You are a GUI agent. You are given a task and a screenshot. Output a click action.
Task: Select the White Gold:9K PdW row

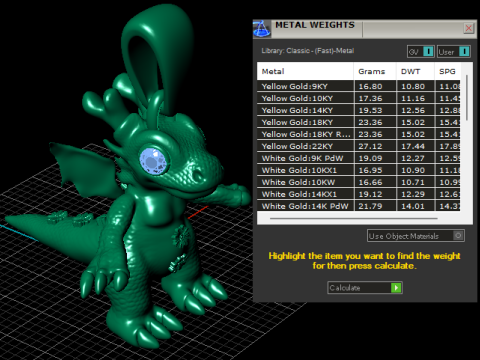click(359, 158)
